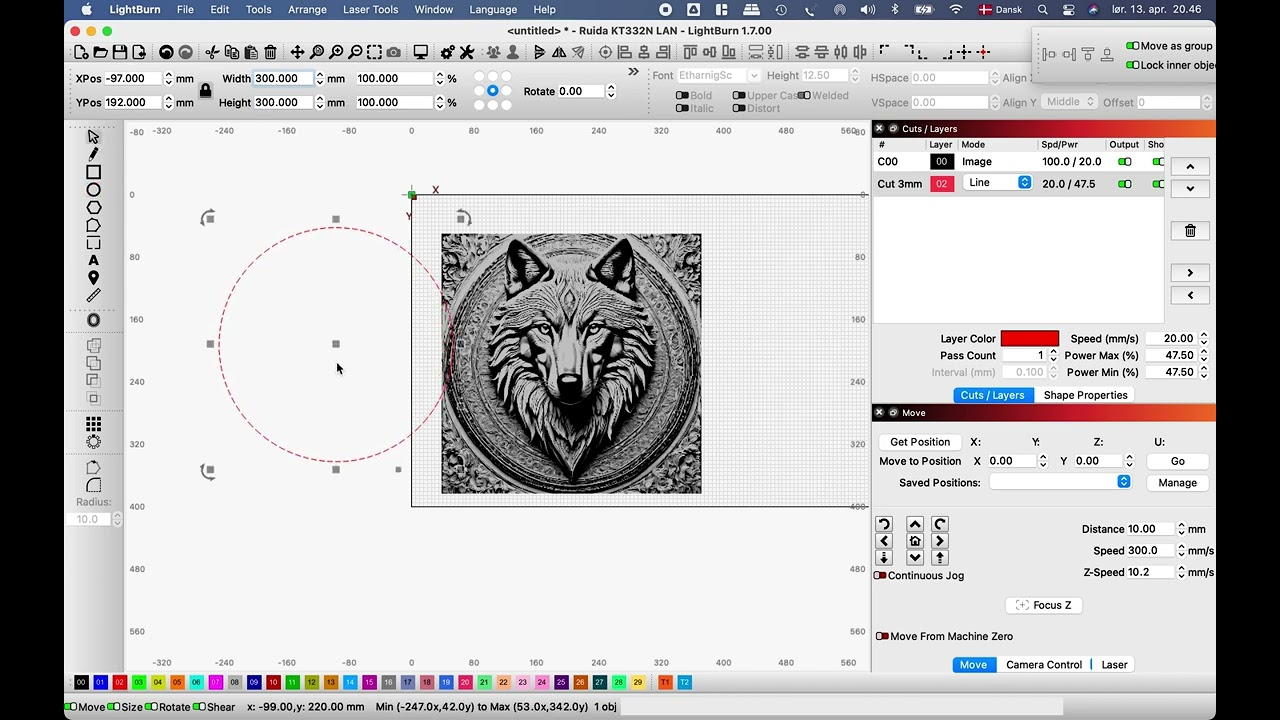Open preview with monitor icon
The height and width of the screenshot is (720, 1280).
tap(421, 52)
